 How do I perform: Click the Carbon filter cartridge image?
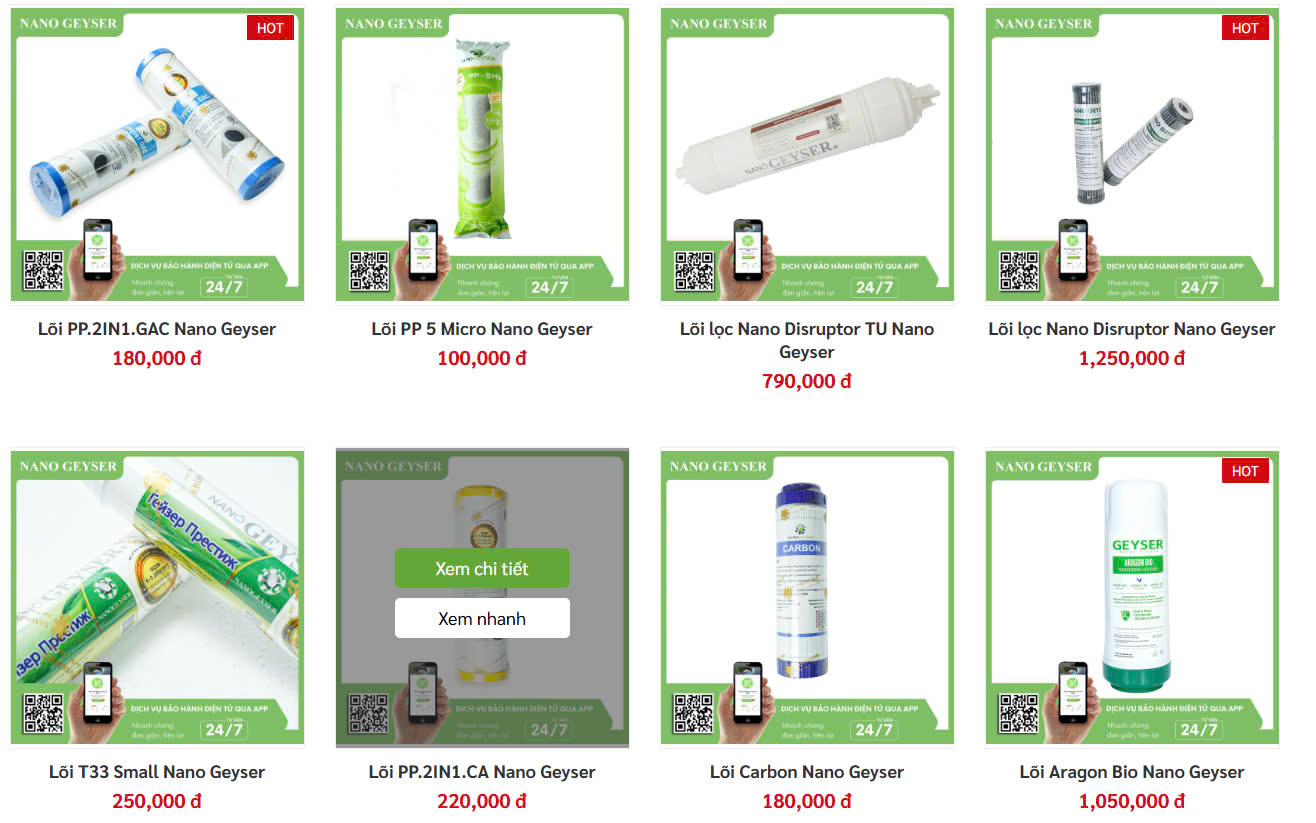click(x=801, y=580)
